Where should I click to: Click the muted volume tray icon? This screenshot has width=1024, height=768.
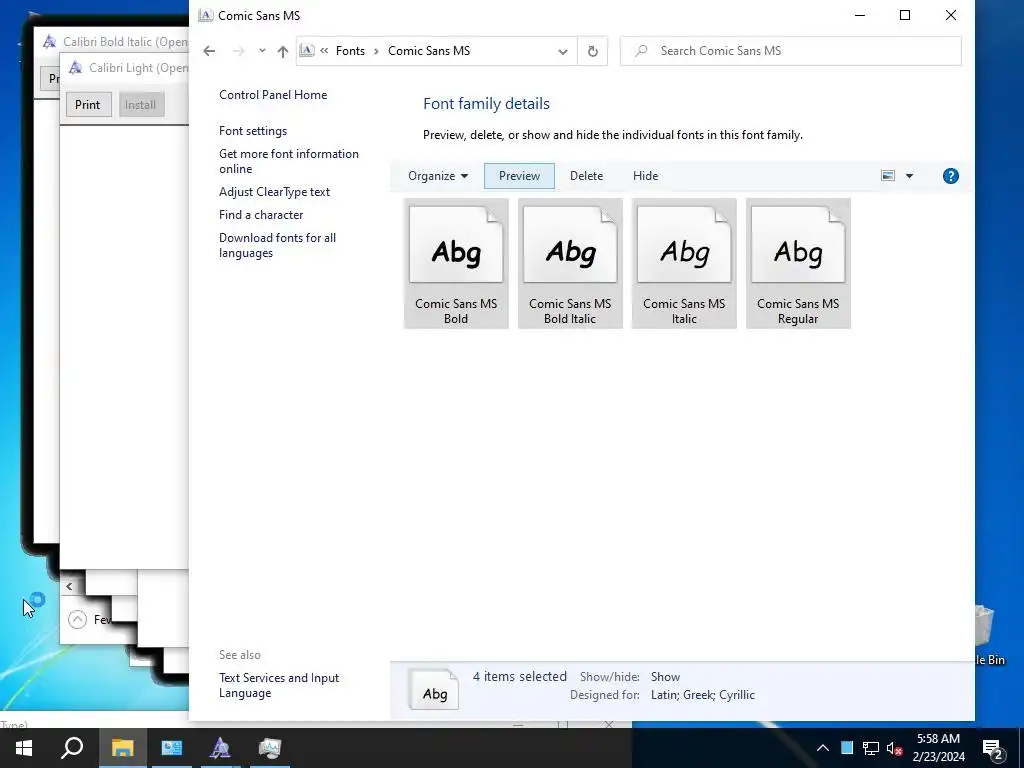894,748
